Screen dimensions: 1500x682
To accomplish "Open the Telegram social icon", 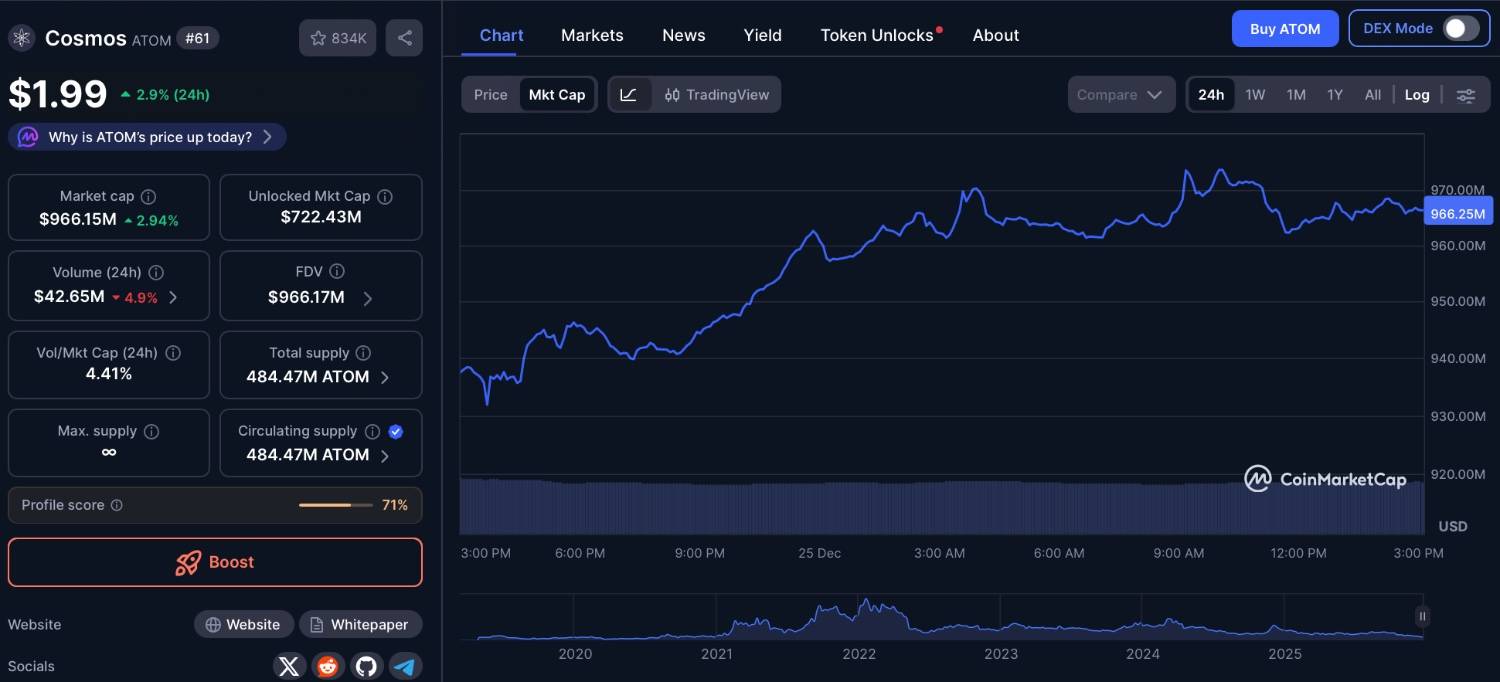I will (404, 666).
